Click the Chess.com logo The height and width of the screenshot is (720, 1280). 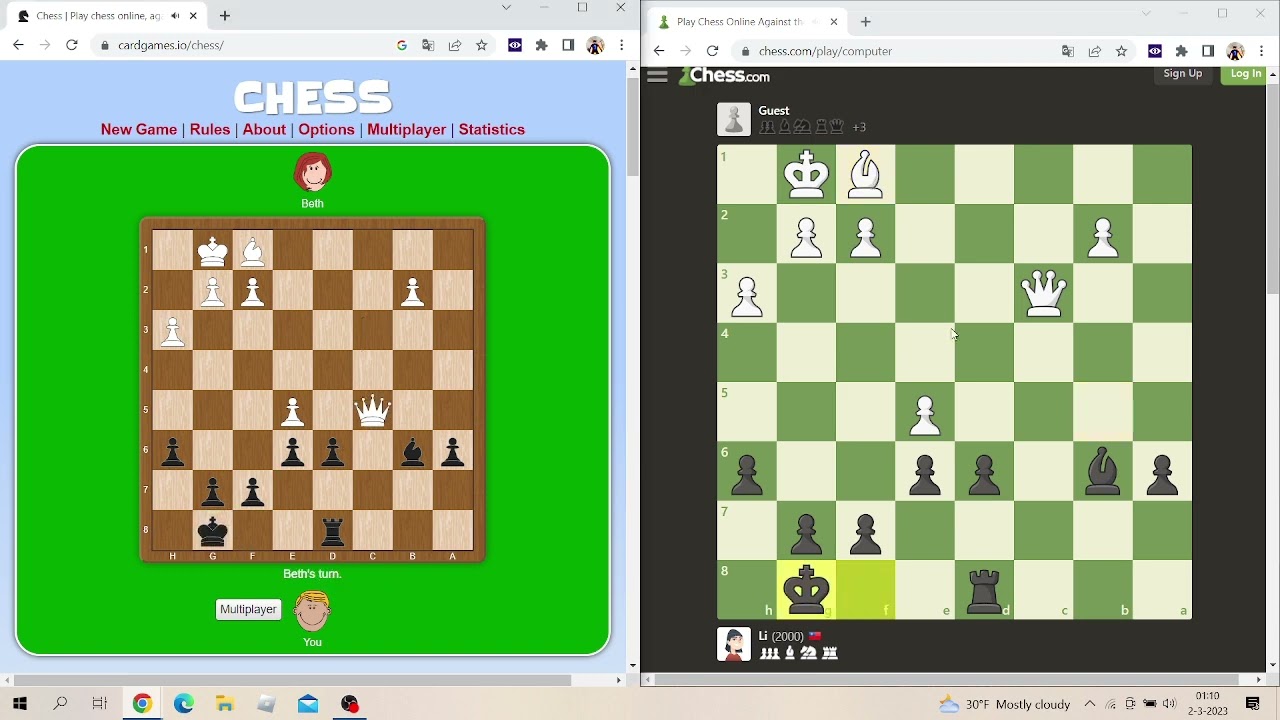coord(725,75)
